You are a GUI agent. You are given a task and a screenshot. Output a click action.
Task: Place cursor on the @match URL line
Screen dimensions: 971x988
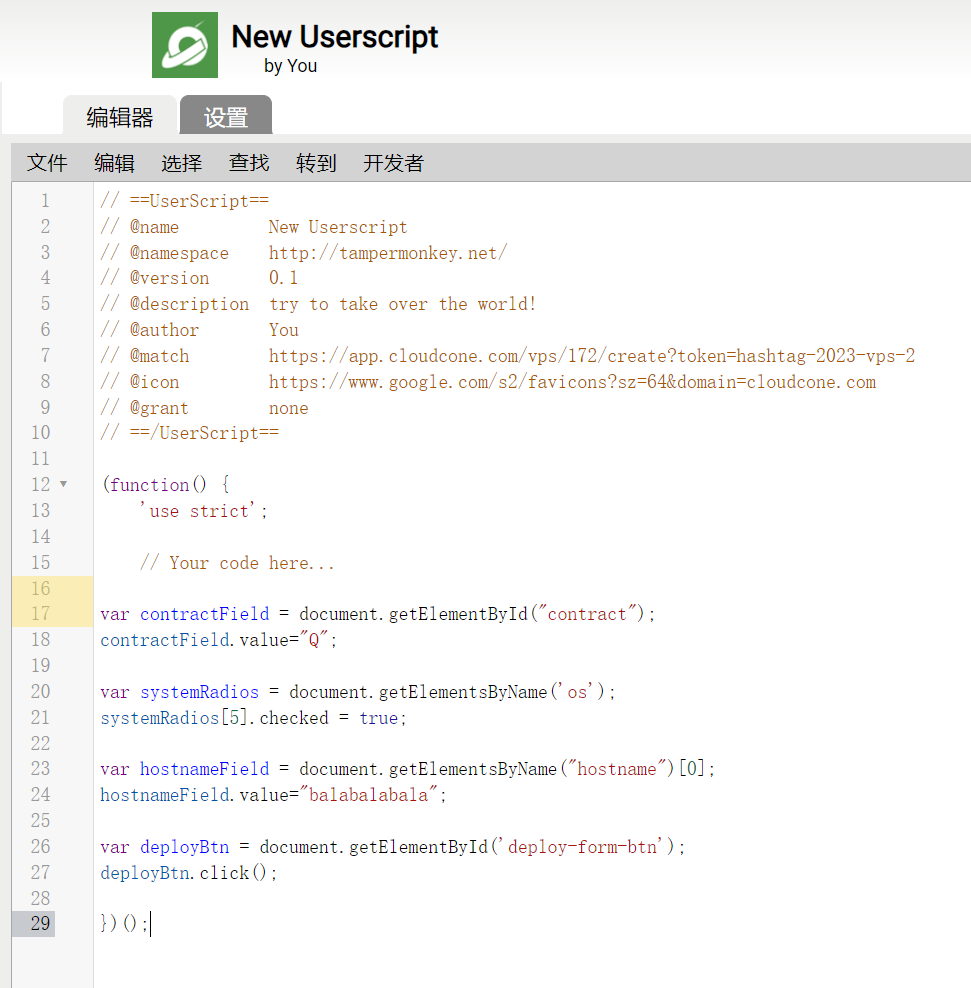pyautogui.click(x=591, y=356)
